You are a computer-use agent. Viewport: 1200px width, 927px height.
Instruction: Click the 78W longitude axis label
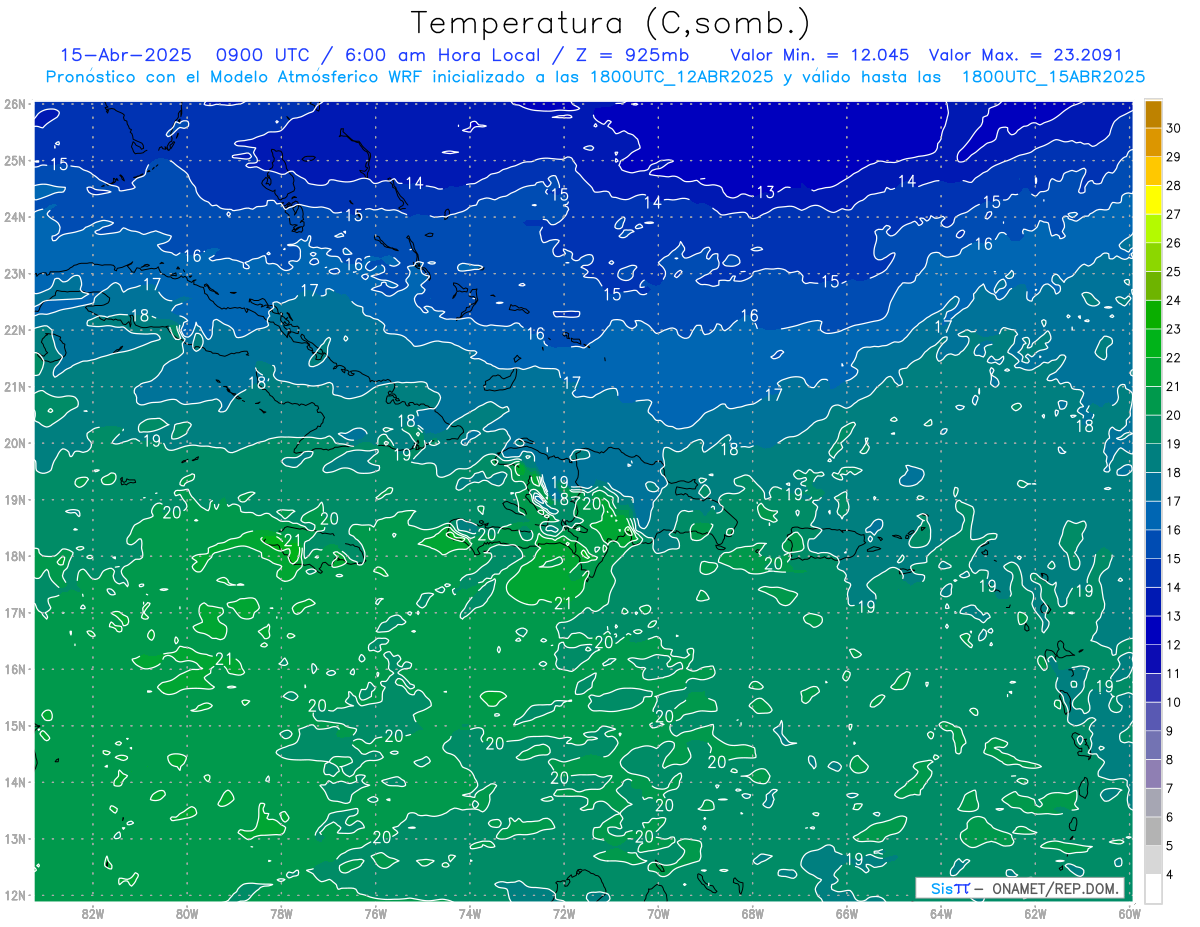[x=281, y=913]
